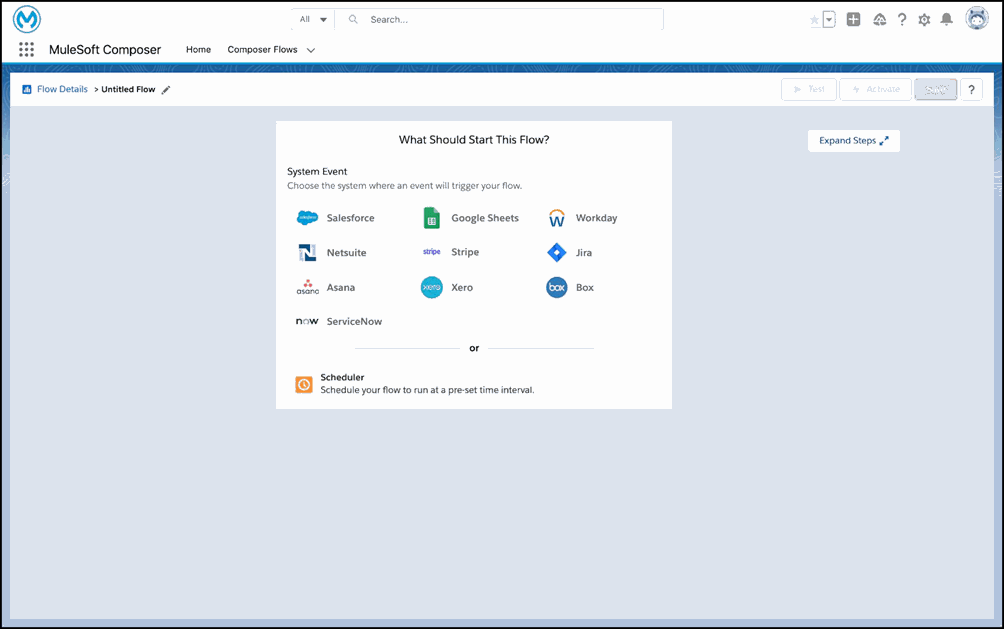The height and width of the screenshot is (629, 1004).
Task: Pick the Asana connector icon
Action: (307, 287)
